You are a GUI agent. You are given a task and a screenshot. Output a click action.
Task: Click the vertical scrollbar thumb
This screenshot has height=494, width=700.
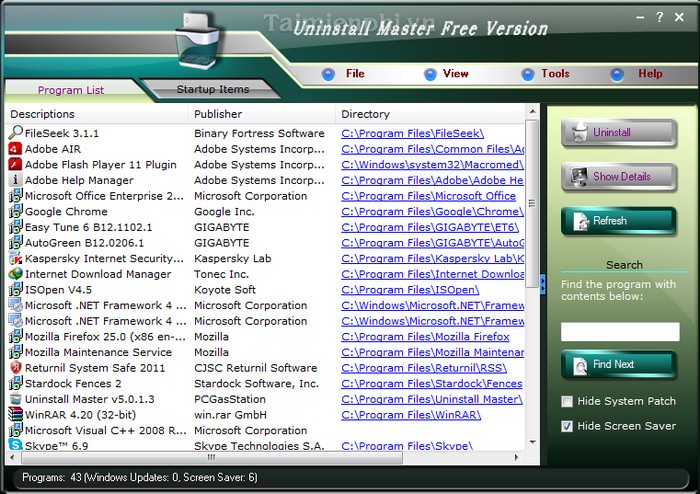coord(532,203)
